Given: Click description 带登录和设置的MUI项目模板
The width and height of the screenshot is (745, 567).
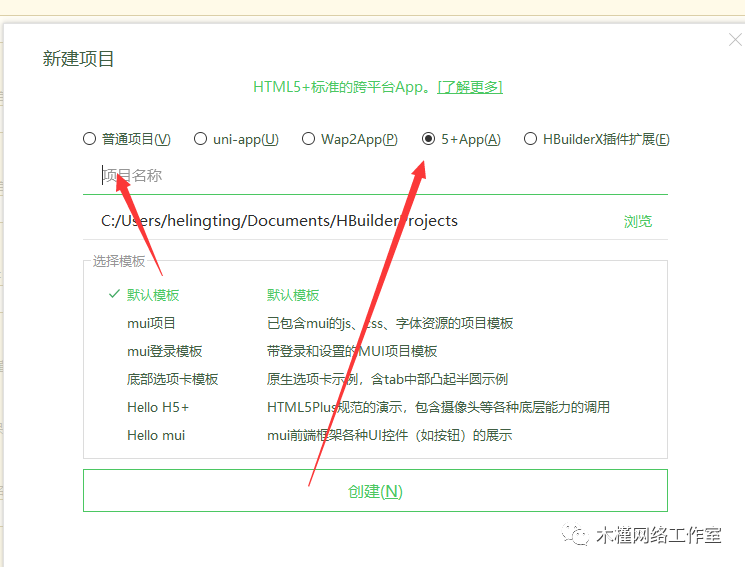Looking at the screenshot, I should [x=352, y=351].
